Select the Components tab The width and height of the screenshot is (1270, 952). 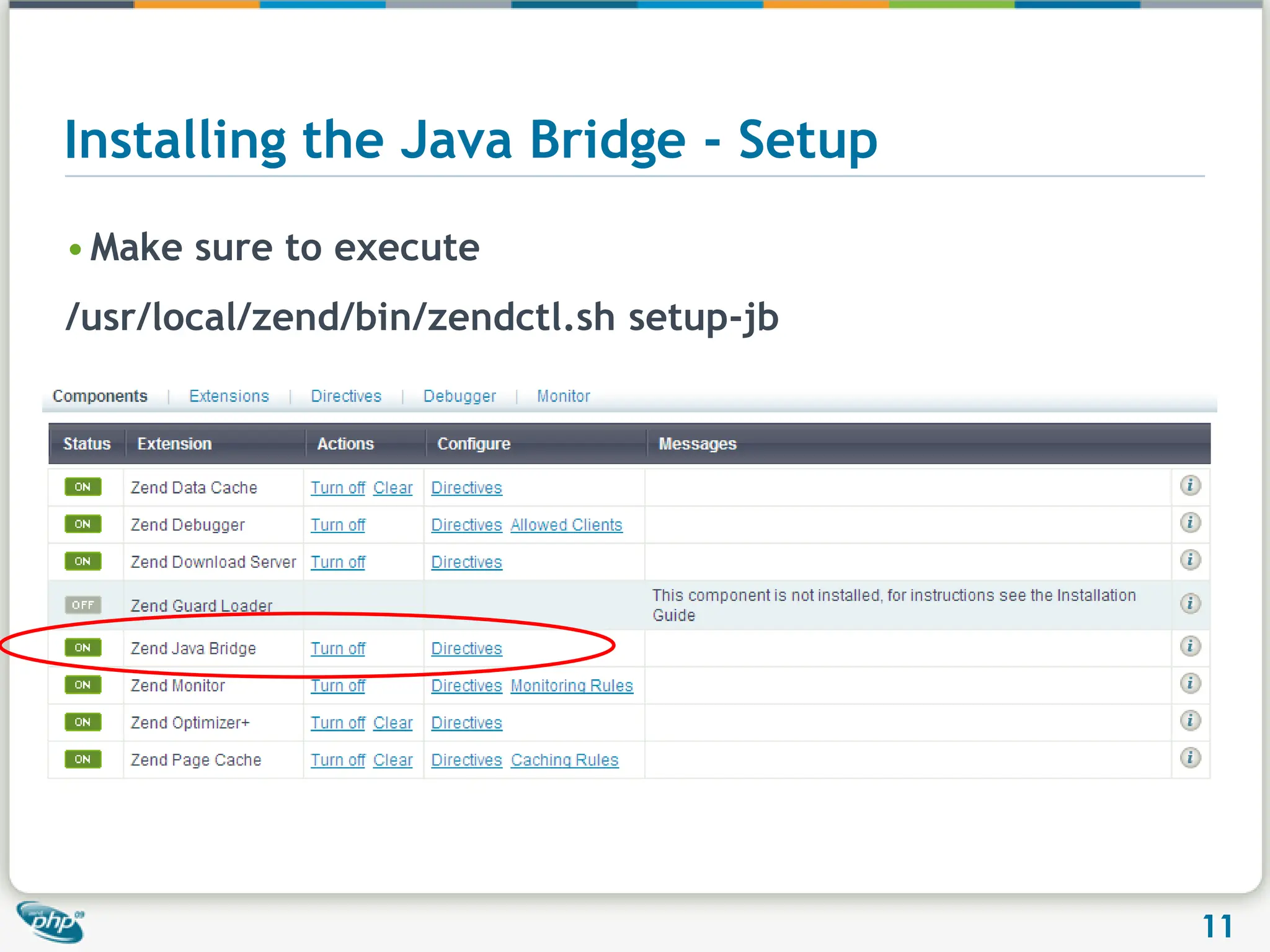tap(100, 396)
